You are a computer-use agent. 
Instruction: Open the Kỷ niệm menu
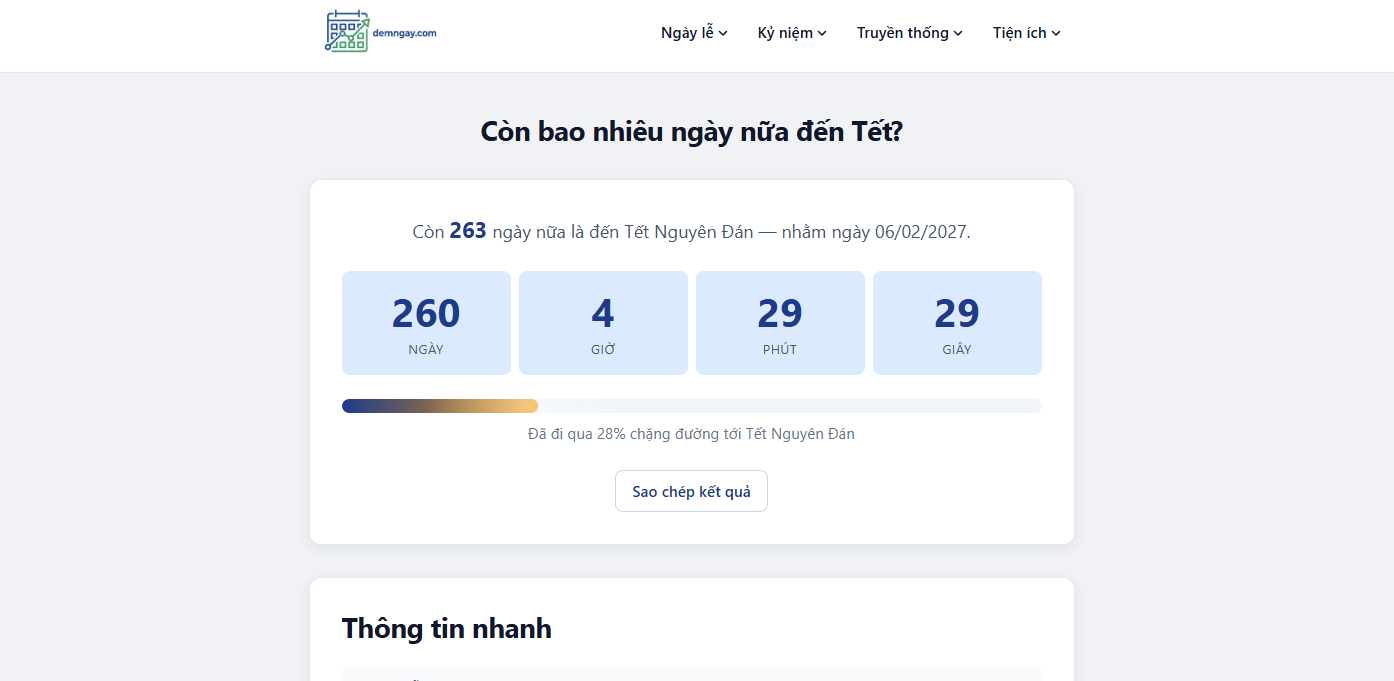click(x=792, y=33)
